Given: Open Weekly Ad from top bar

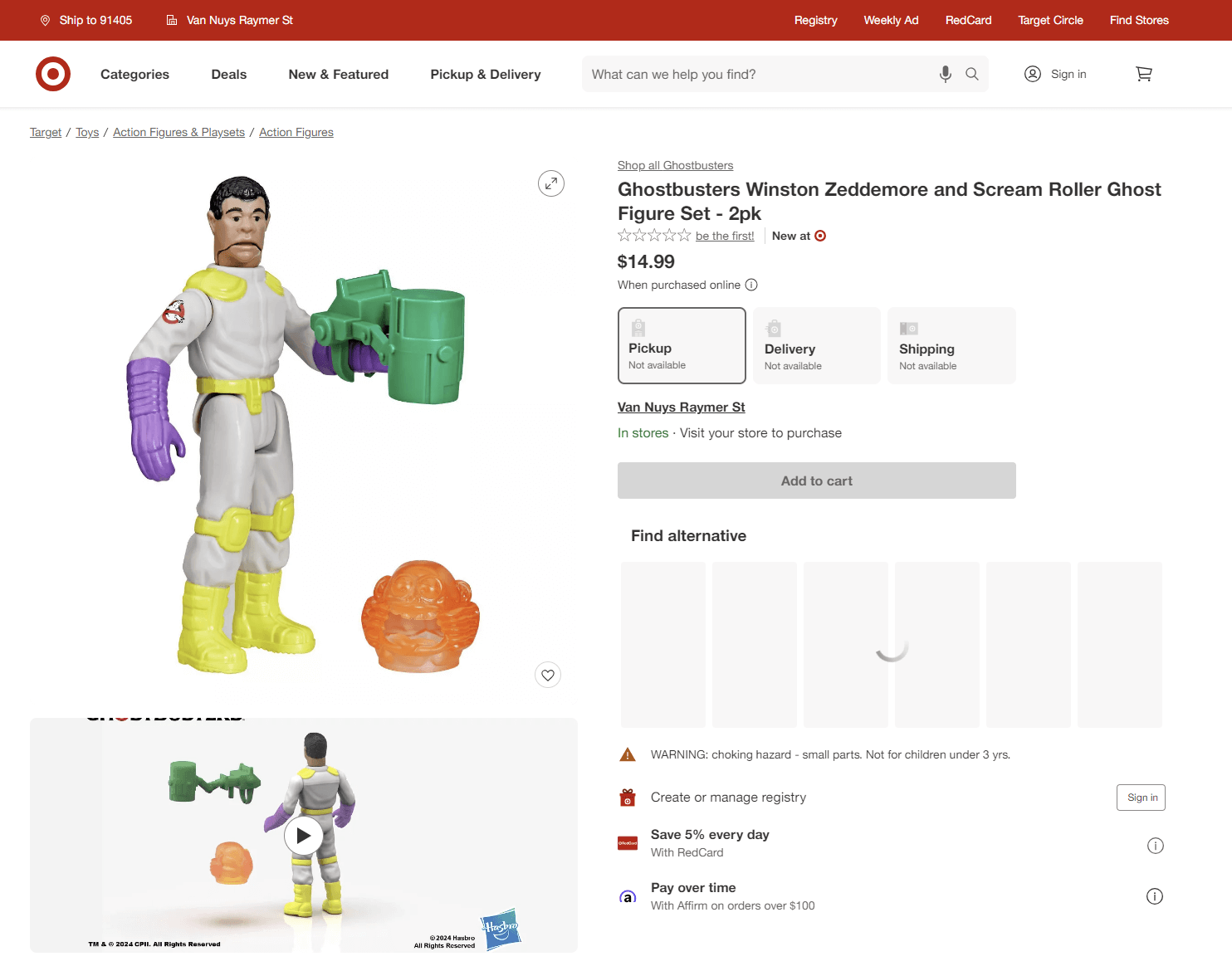Looking at the screenshot, I should [891, 20].
